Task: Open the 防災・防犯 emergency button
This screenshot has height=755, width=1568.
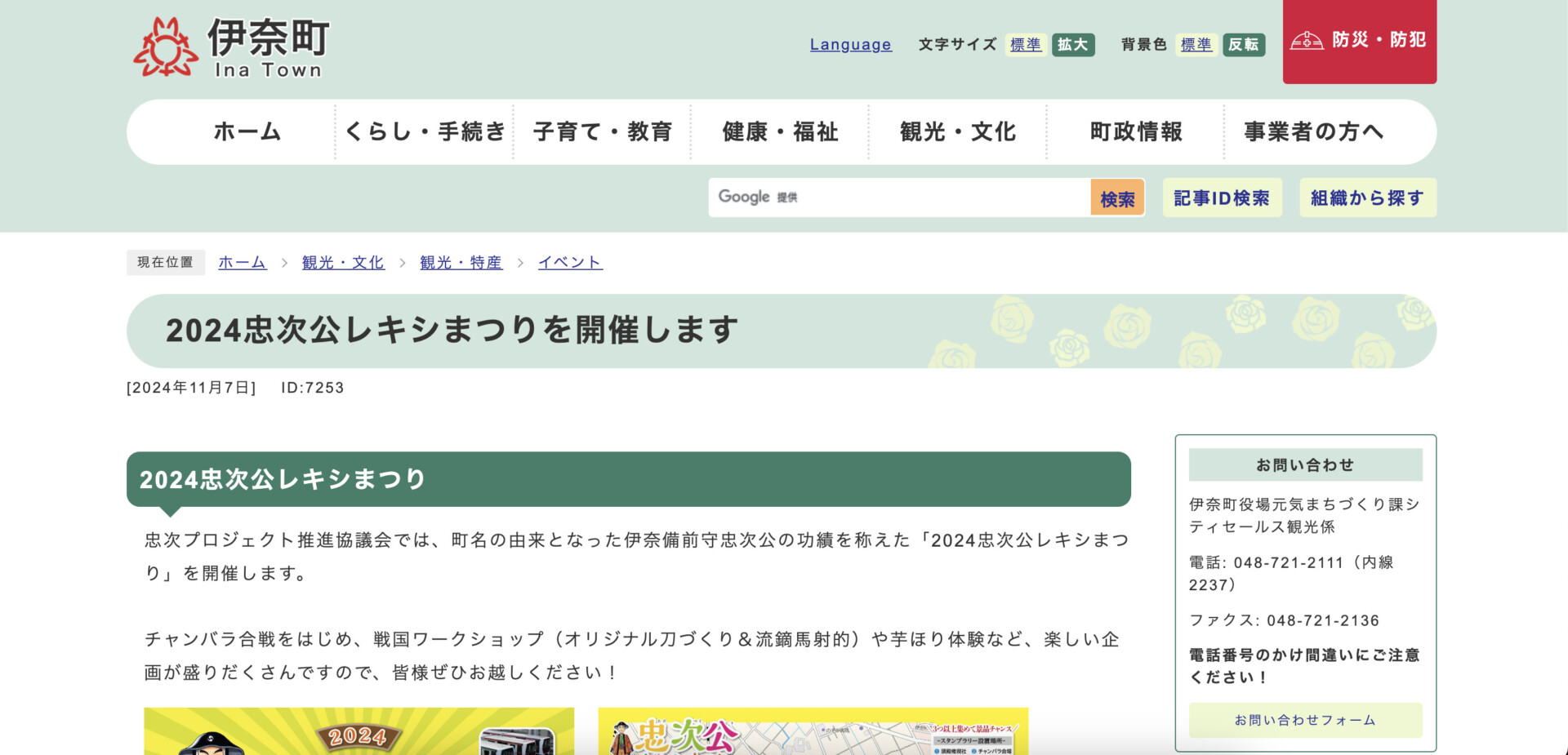Action: pyautogui.click(x=1359, y=41)
